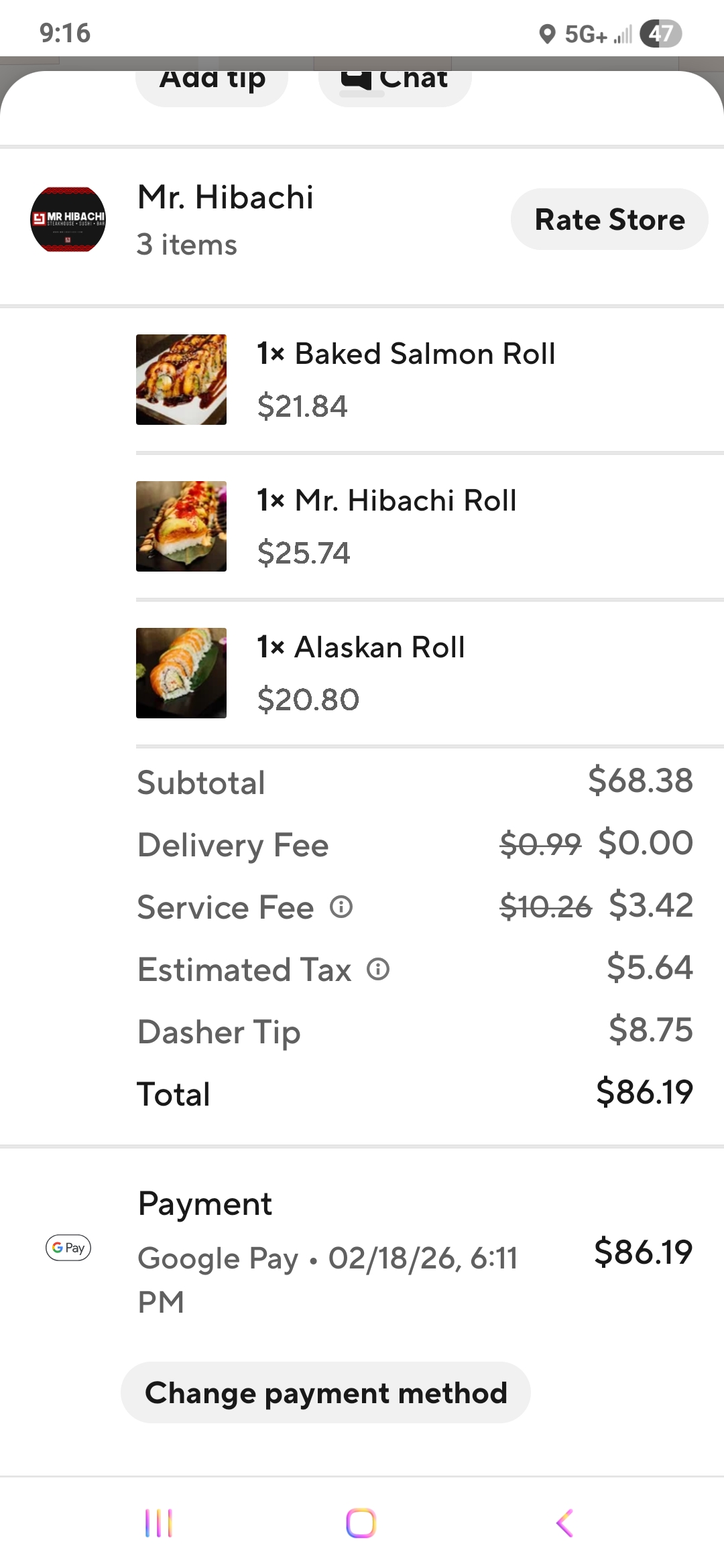This screenshot has height=1568, width=724.
Task: Select the Baked Salmon Roll item name
Action: [406, 354]
